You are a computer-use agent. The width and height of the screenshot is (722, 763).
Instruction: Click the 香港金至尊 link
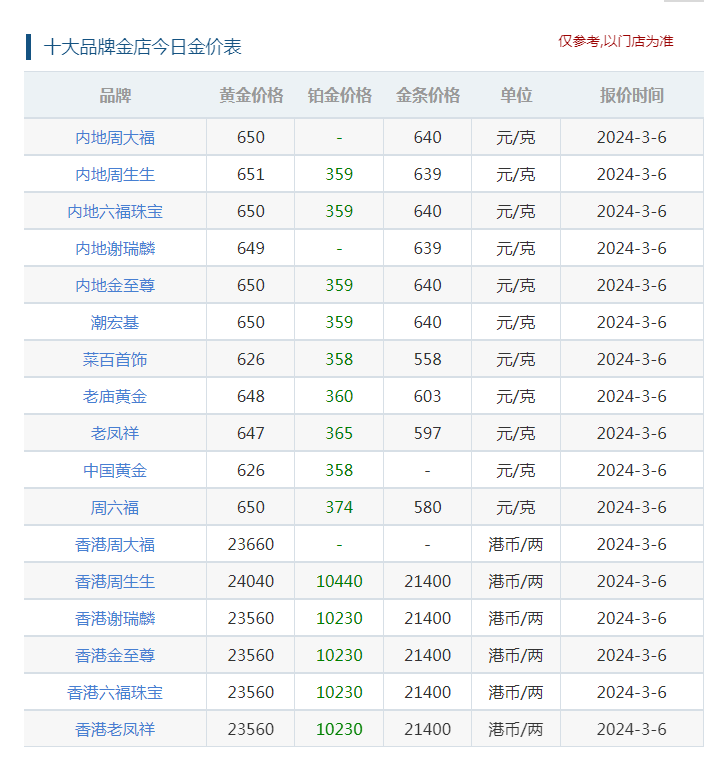(115, 655)
